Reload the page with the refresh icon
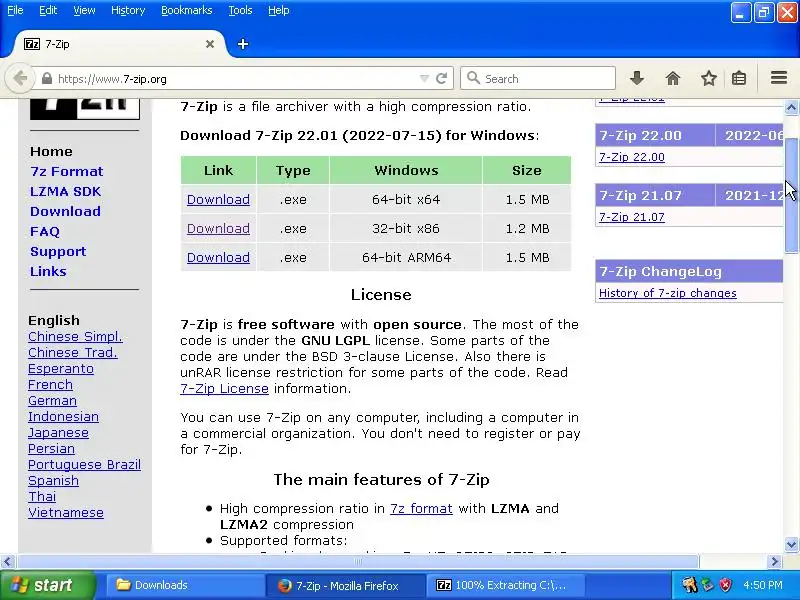 pyautogui.click(x=442, y=79)
